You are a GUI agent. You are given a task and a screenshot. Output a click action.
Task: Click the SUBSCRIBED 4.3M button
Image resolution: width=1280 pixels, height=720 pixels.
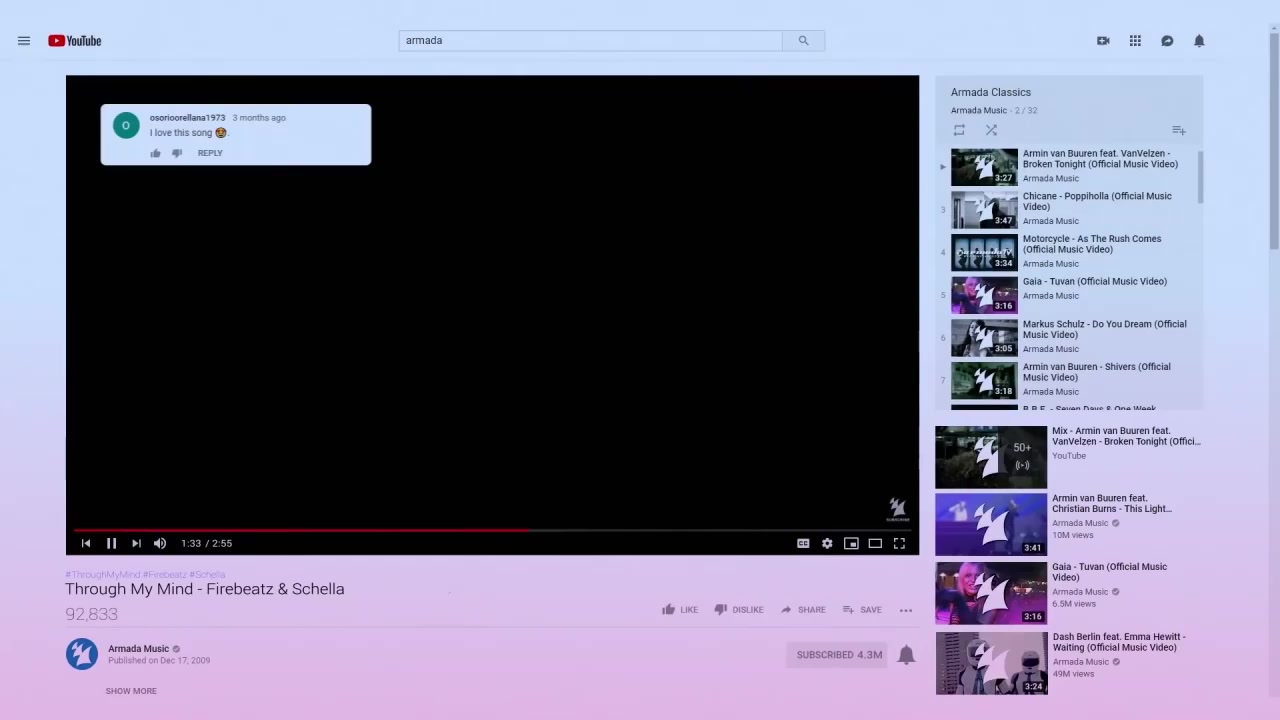point(839,655)
